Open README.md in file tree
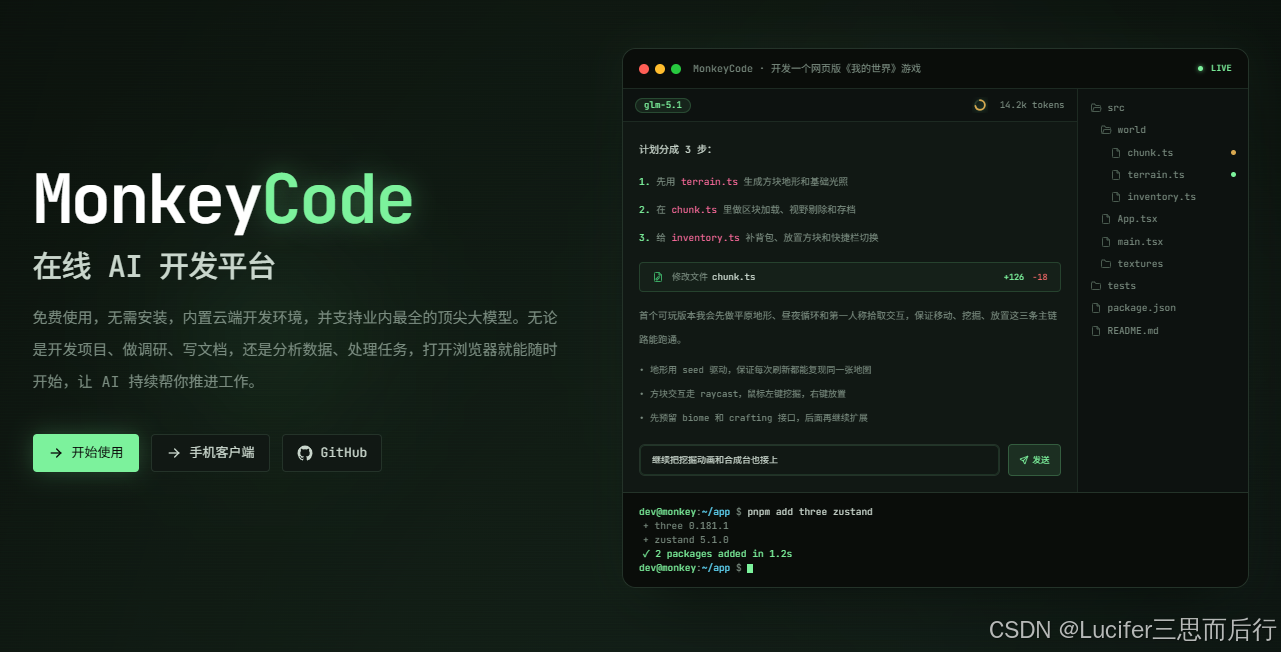 point(1133,331)
